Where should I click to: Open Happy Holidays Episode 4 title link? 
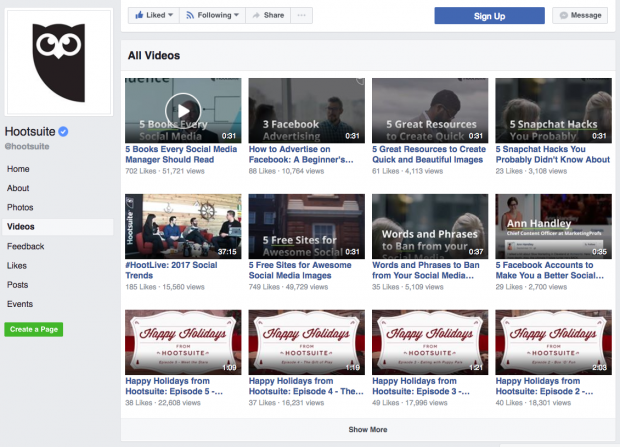306,386
